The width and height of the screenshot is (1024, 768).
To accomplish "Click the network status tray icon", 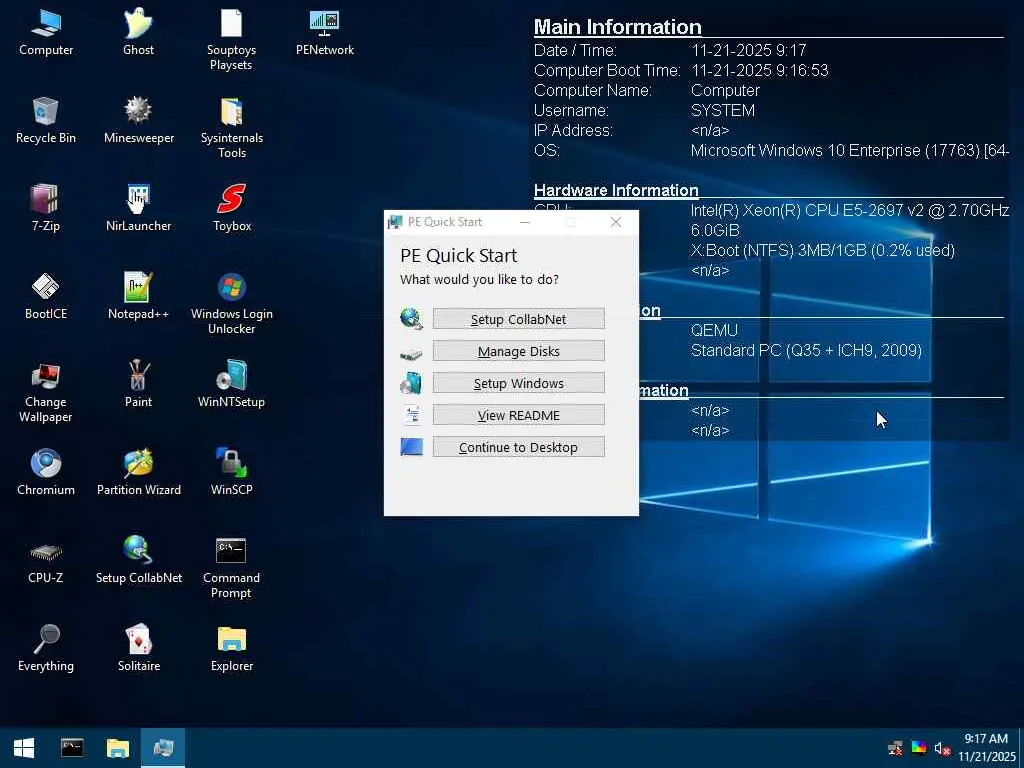I will [x=896, y=748].
